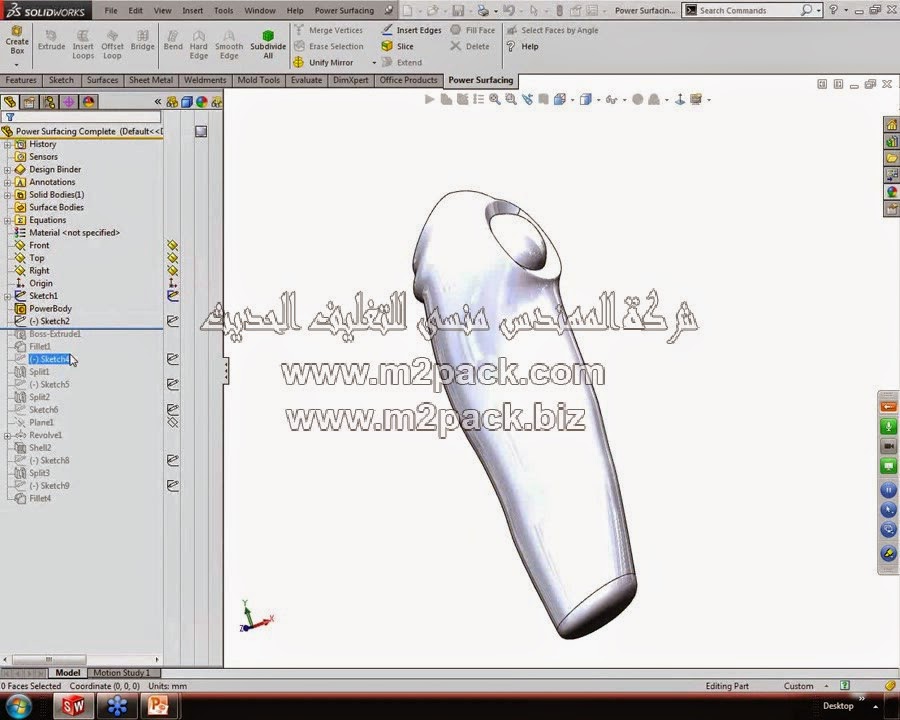Screen dimensions: 900x720
Task: Expand the Sketch1 node
Action: pyautogui.click(x=7, y=296)
